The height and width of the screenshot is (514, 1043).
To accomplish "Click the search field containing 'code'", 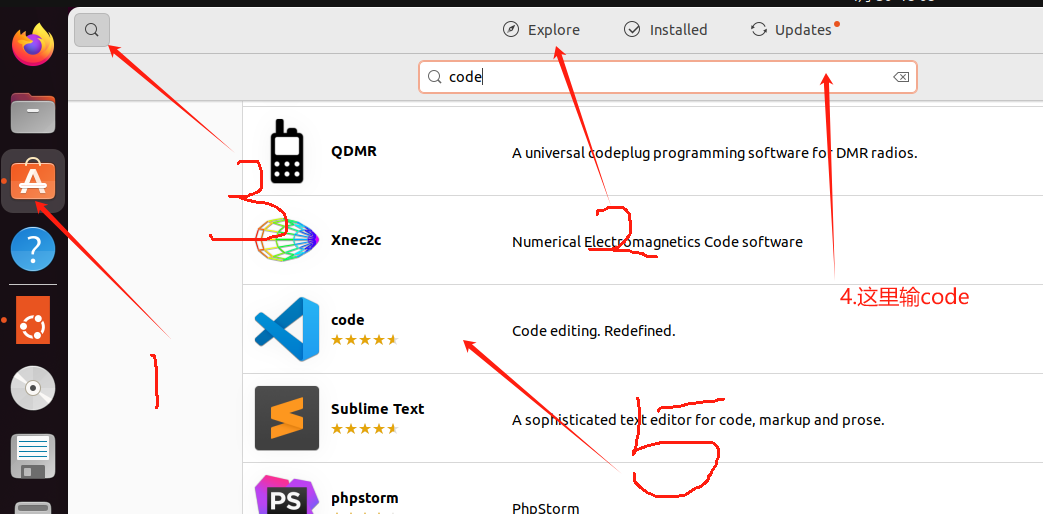I will pos(667,77).
